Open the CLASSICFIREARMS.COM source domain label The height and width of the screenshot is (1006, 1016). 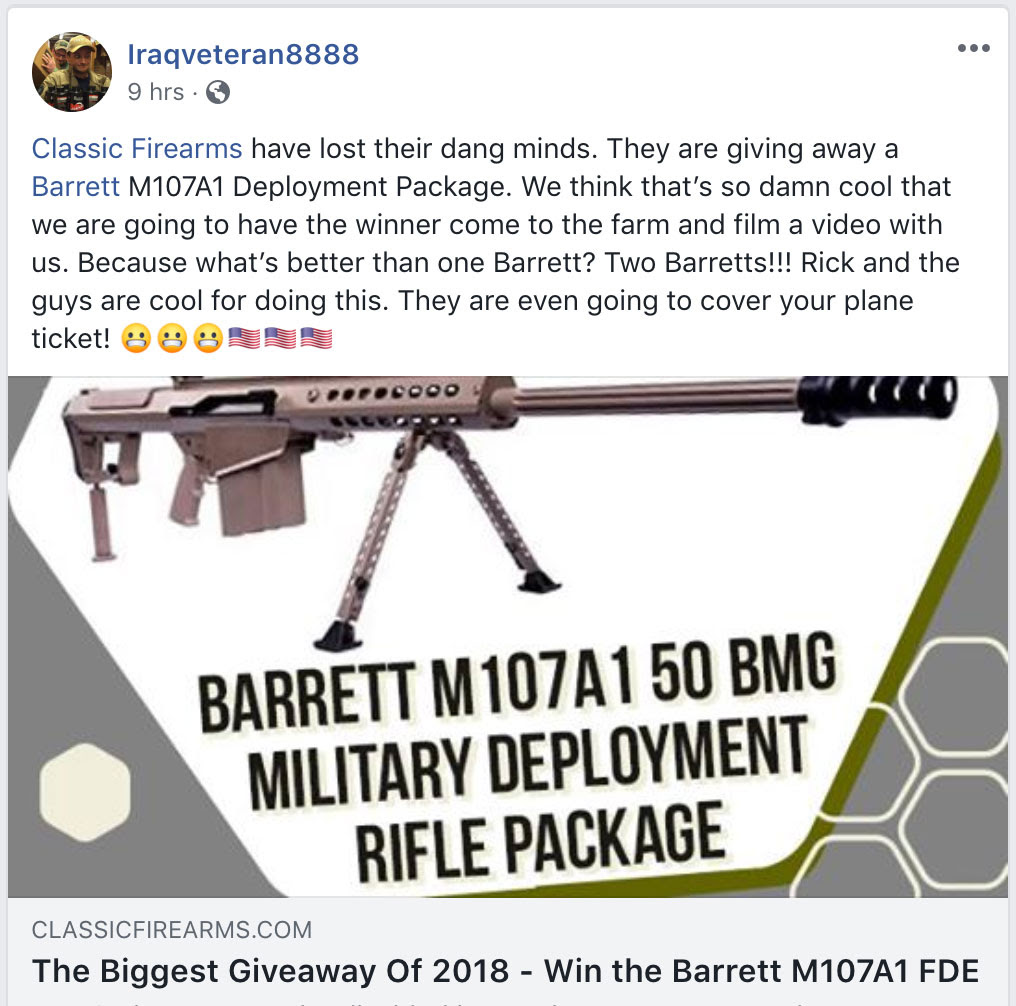click(x=172, y=930)
